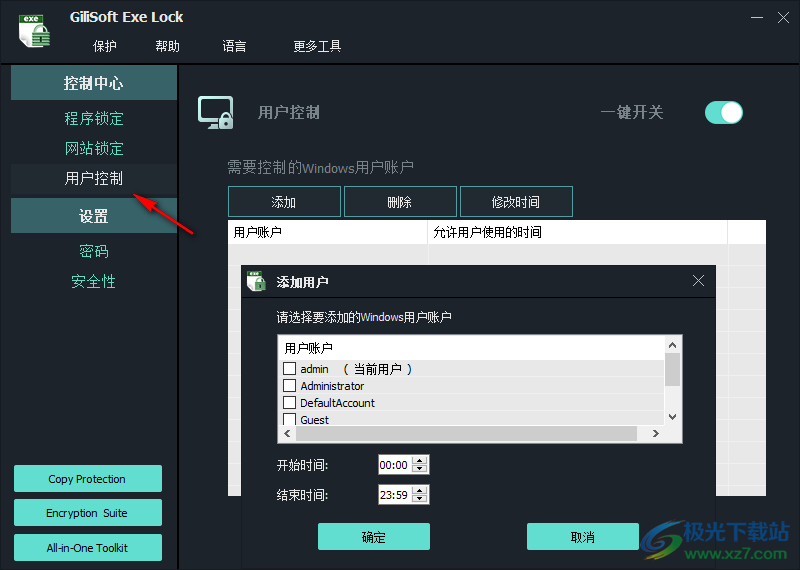This screenshot has width=800, height=570.
Task: Select the admin （当前用户） row text
Action: click(356, 368)
